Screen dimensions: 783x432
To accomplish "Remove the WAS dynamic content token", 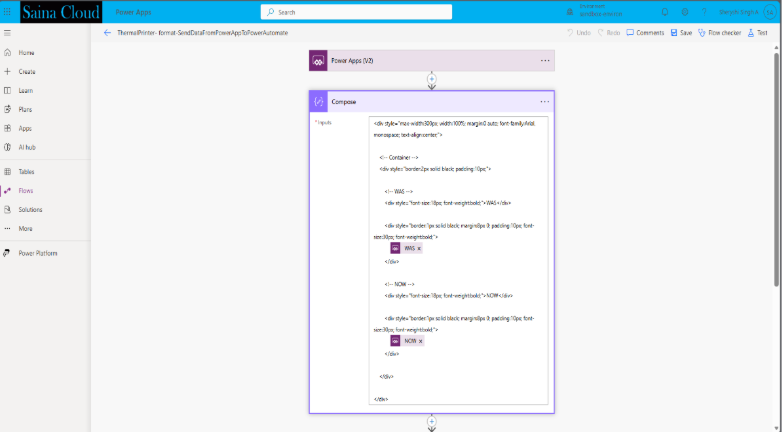I will click(x=419, y=248).
